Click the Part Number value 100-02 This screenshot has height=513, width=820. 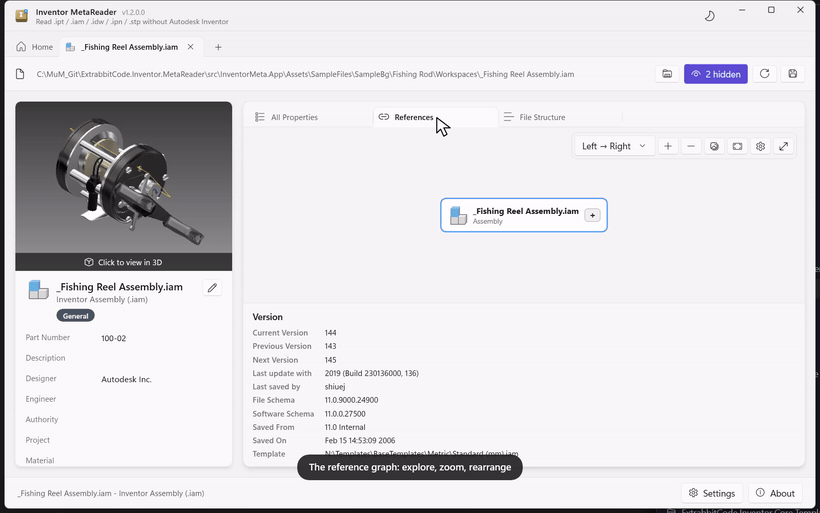(113, 338)
